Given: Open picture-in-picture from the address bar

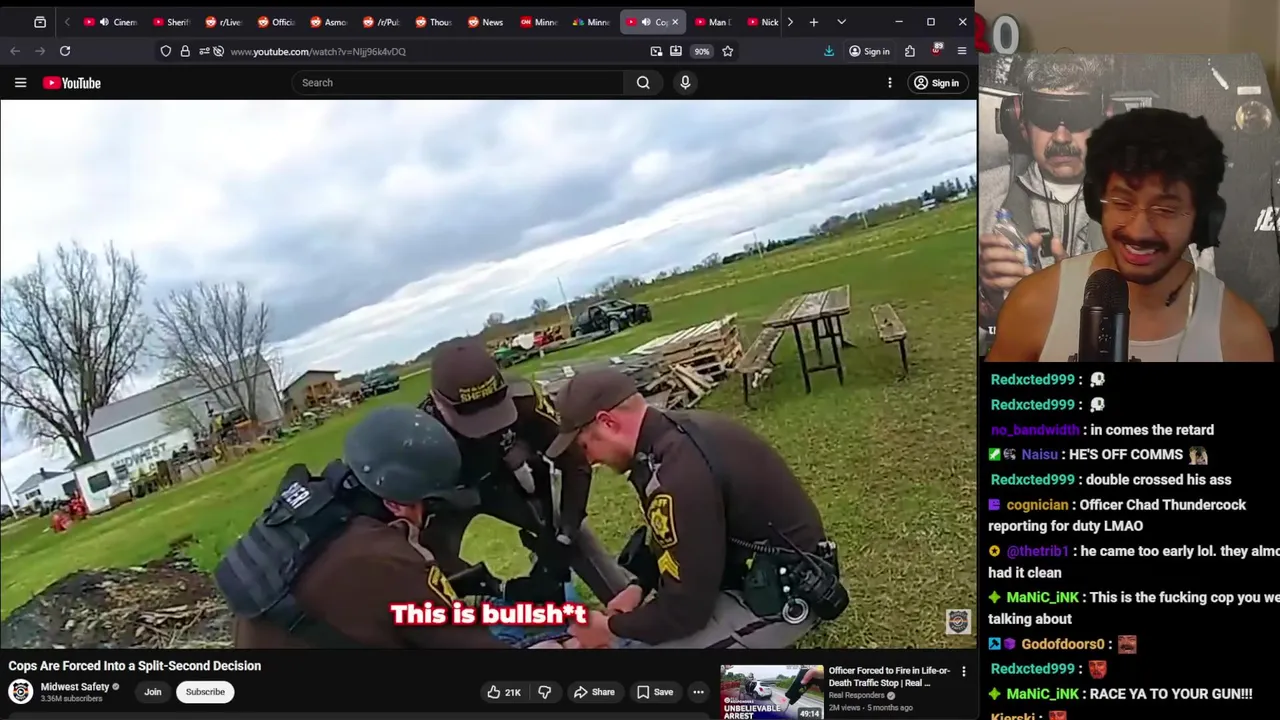Looking at the screenshot, I should tap(656, 51).
